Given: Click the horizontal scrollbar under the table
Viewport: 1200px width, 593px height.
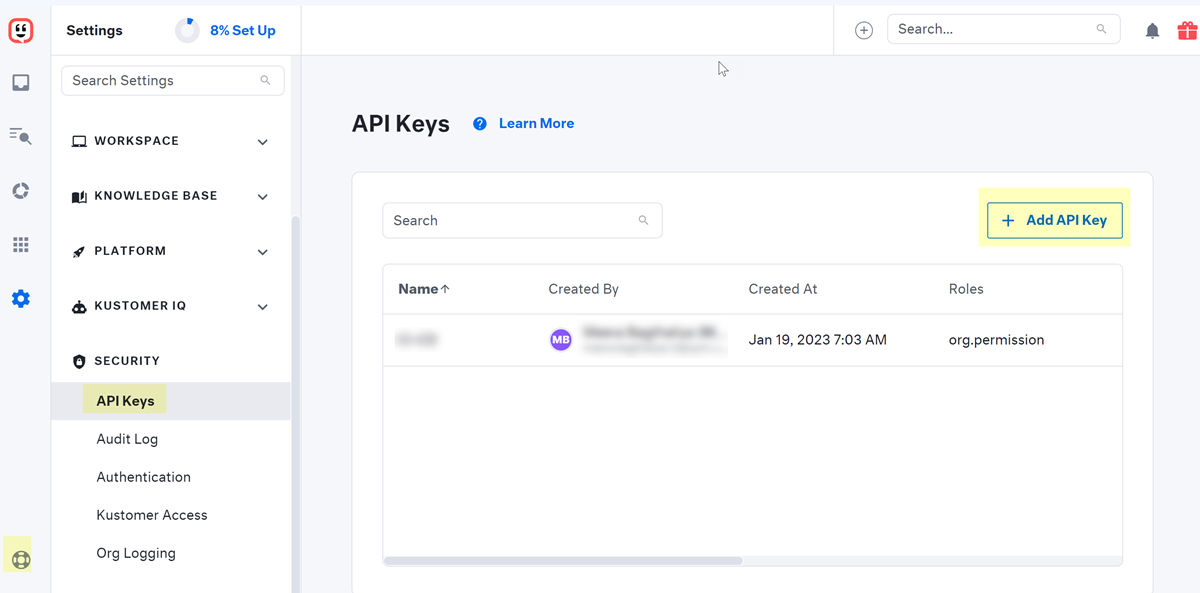Looking at the screenshot, I should (x=563, y=561).
